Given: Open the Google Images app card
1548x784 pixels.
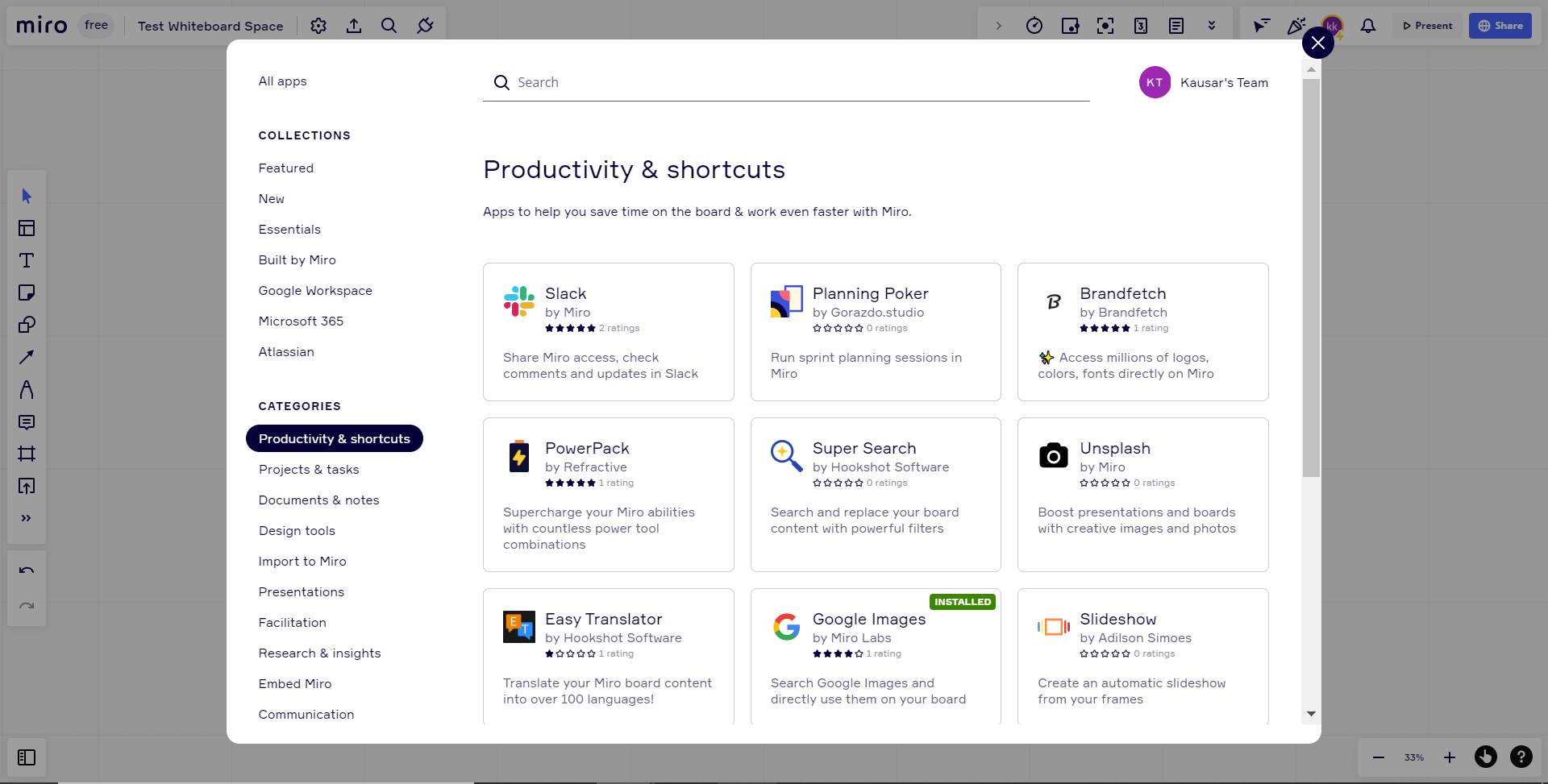Looking at the screenshot, I should [x=876, y=657].
